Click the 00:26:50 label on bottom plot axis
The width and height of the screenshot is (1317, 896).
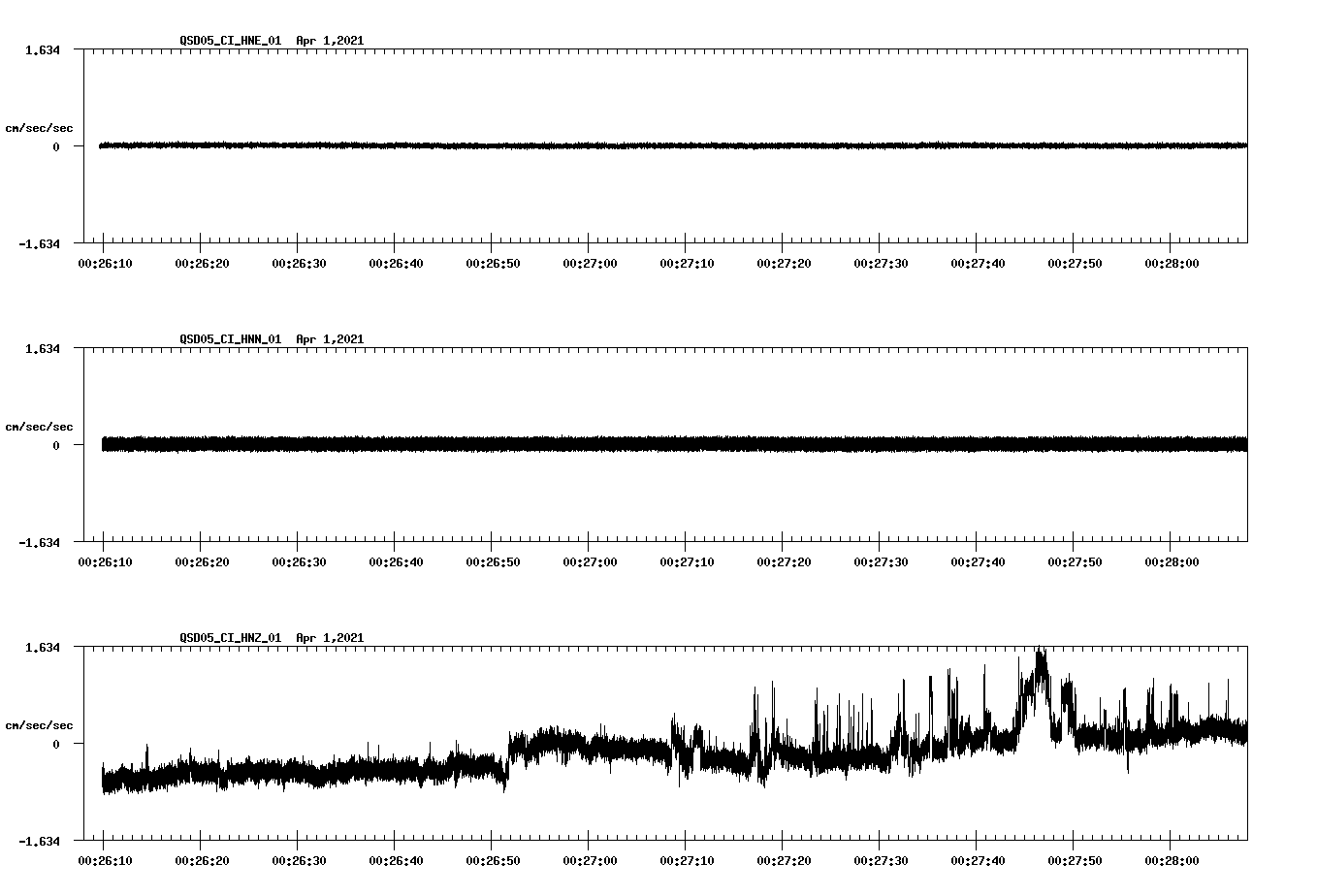(493, 859)
